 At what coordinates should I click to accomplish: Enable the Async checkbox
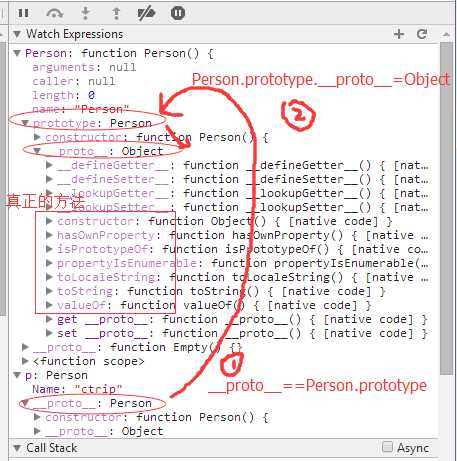[387, 447]
